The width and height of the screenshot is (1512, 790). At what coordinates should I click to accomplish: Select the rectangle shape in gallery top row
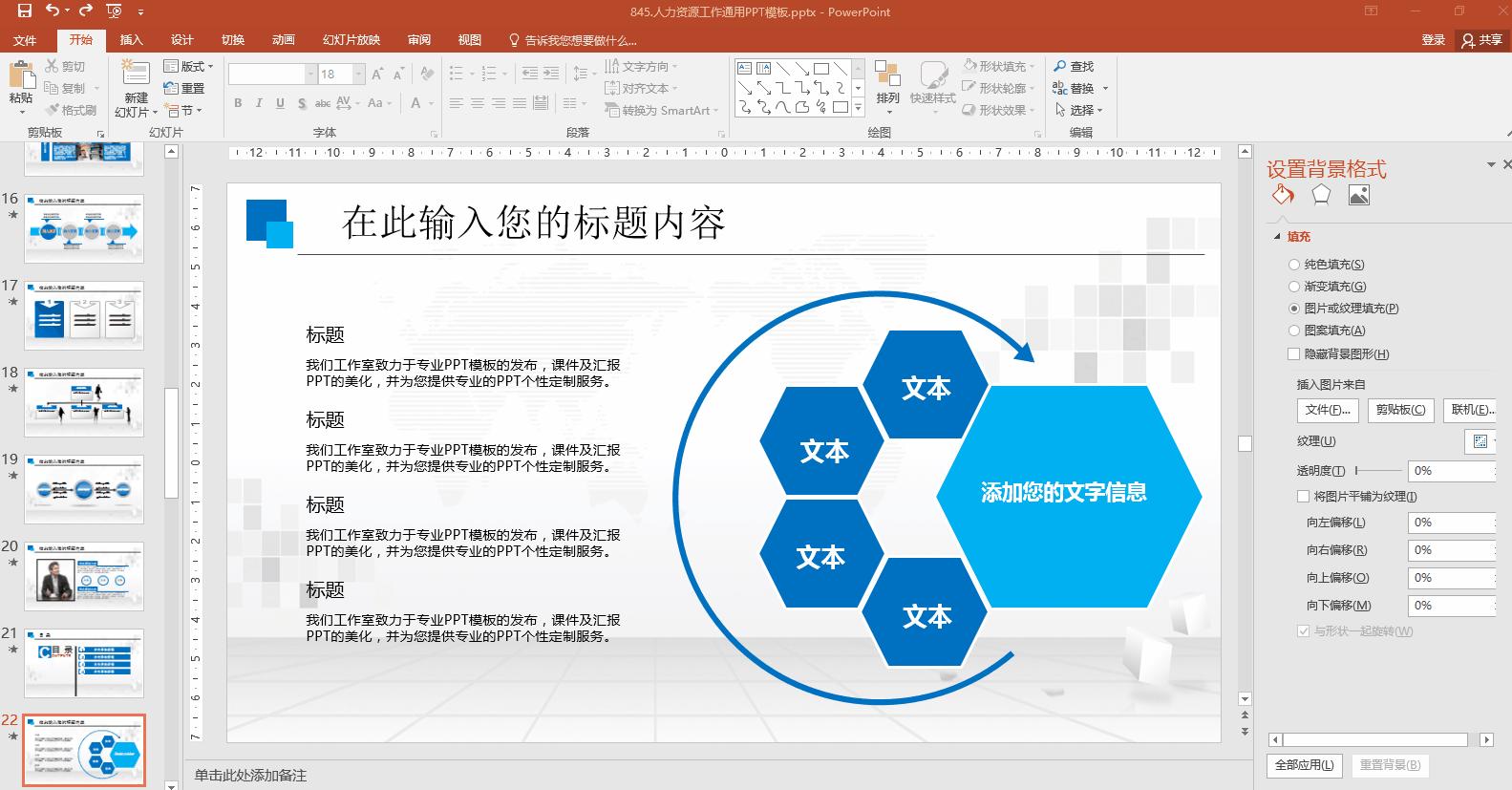[x=820, y=68]
